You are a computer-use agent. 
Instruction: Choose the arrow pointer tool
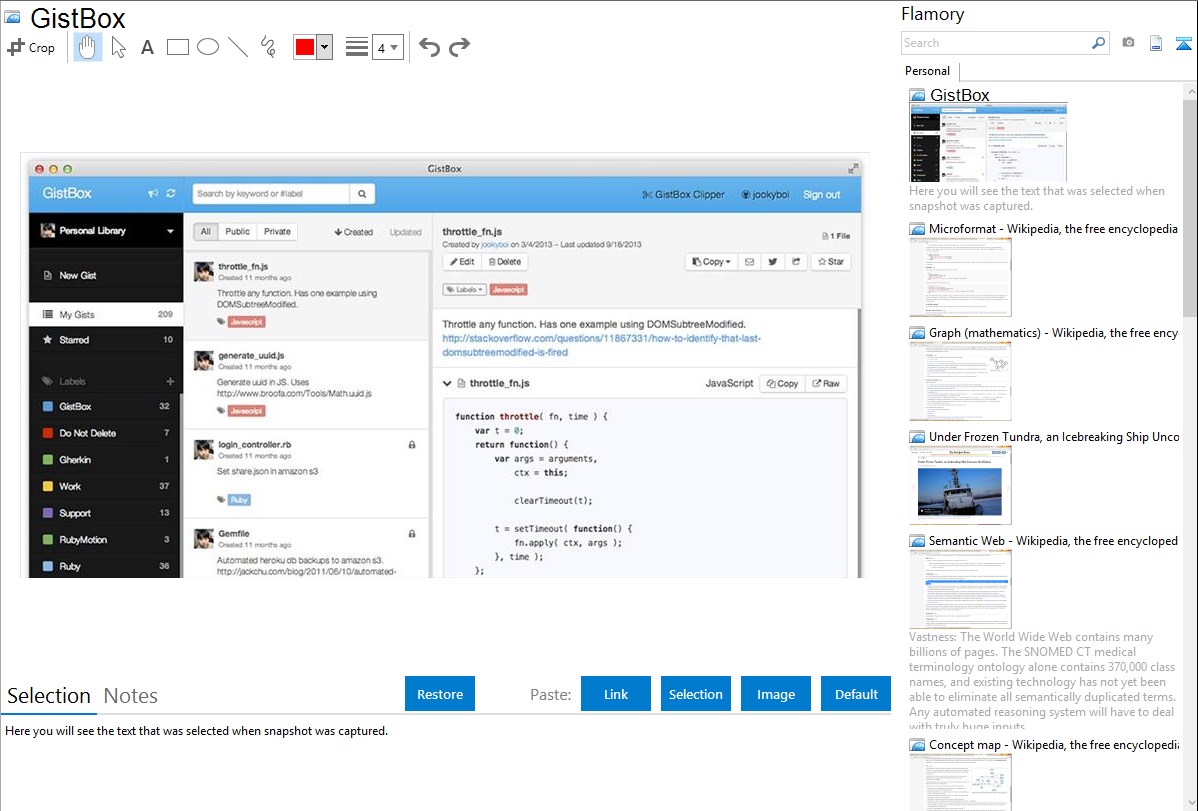pos(118,47)
